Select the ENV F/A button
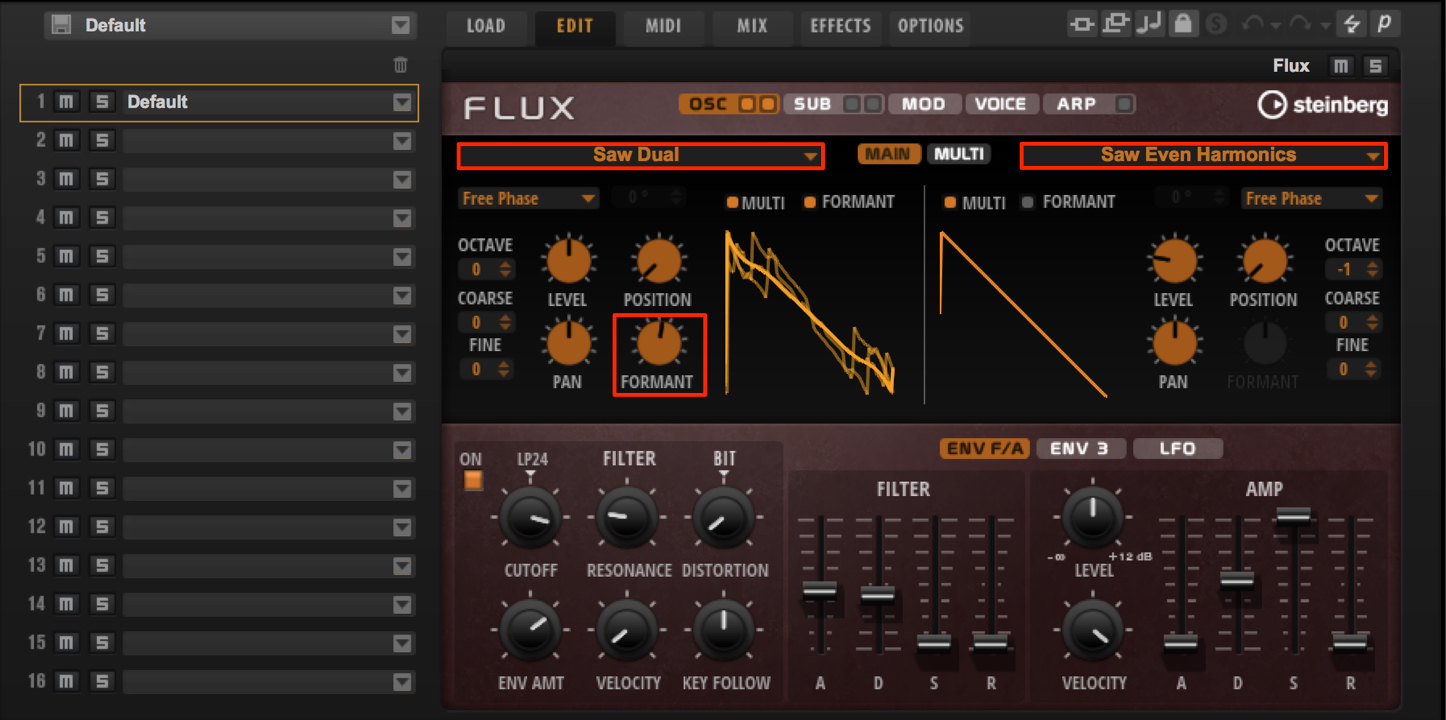1446x720 pixels. [x=985, y=449]
